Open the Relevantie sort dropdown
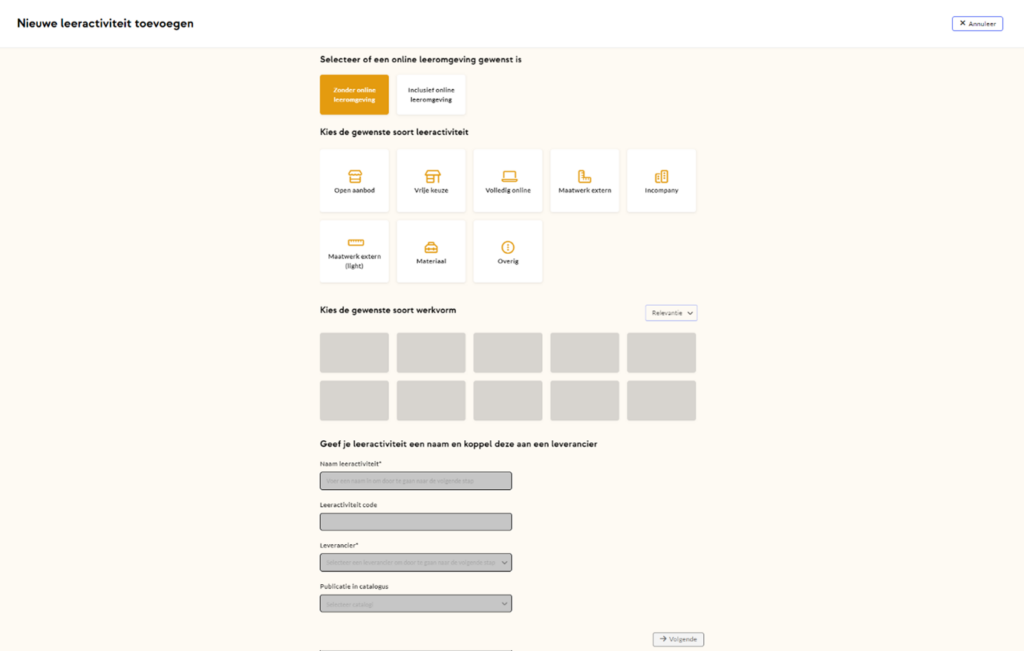 coord(671,313)
